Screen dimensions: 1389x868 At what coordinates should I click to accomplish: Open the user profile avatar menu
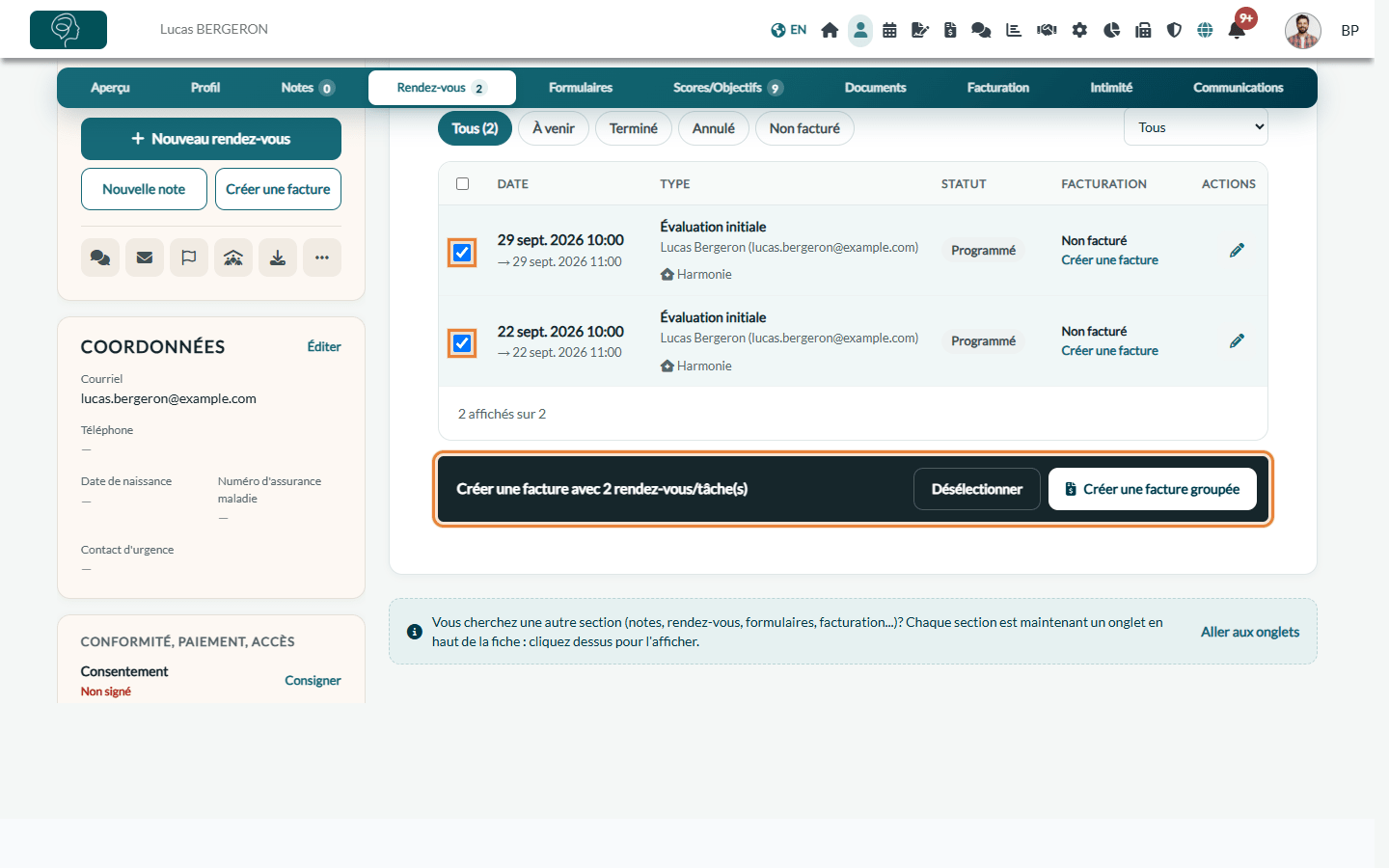pos(1303,31)
